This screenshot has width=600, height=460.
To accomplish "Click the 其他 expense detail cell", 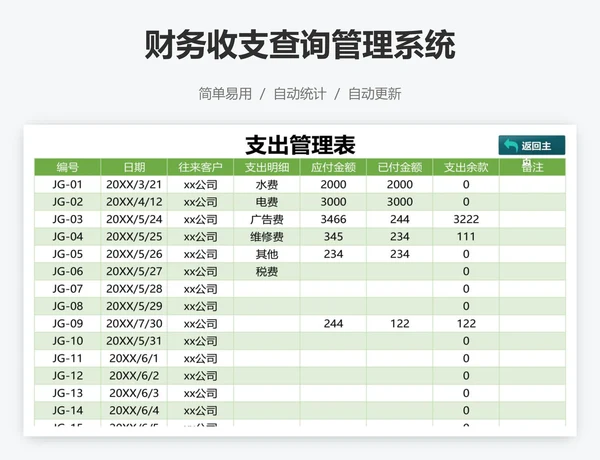I will click(267, 254).
